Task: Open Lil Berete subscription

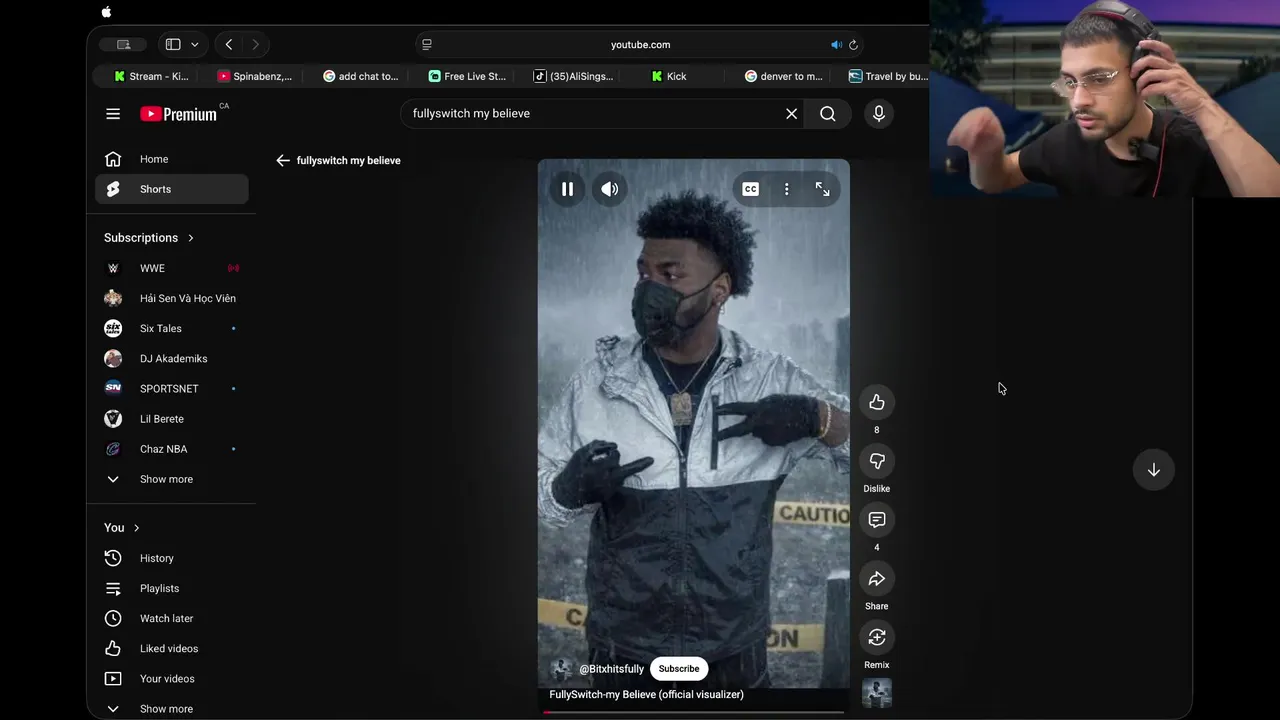Action: click(x=171, y=419)
